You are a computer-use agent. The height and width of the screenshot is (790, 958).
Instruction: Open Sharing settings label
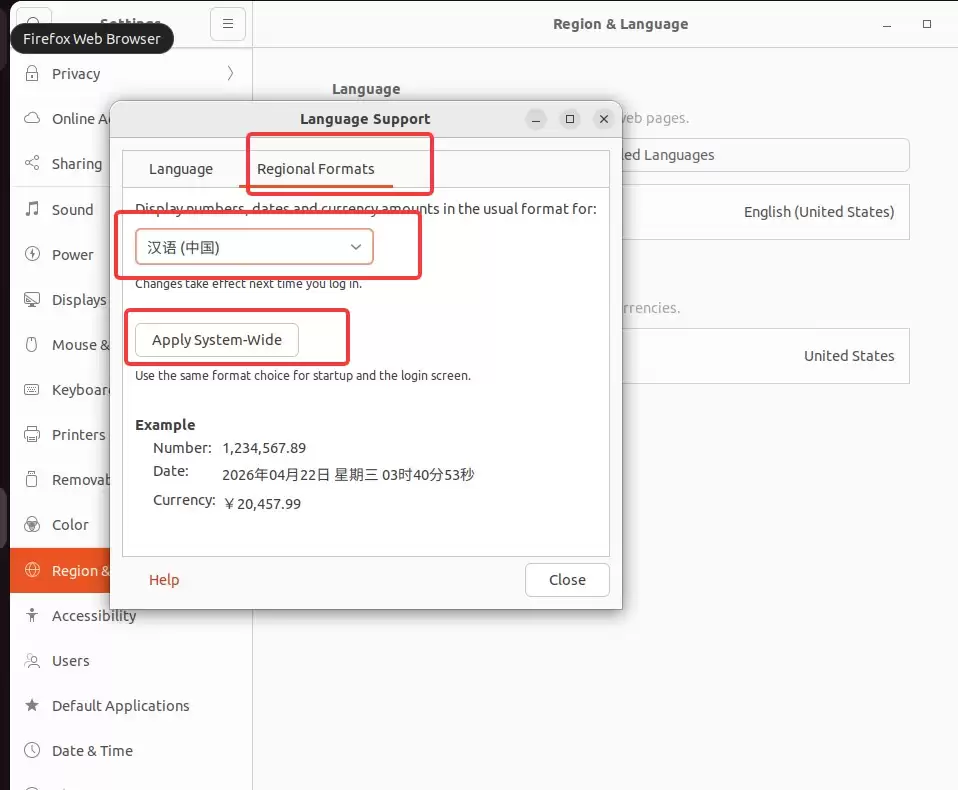[77, 164]
